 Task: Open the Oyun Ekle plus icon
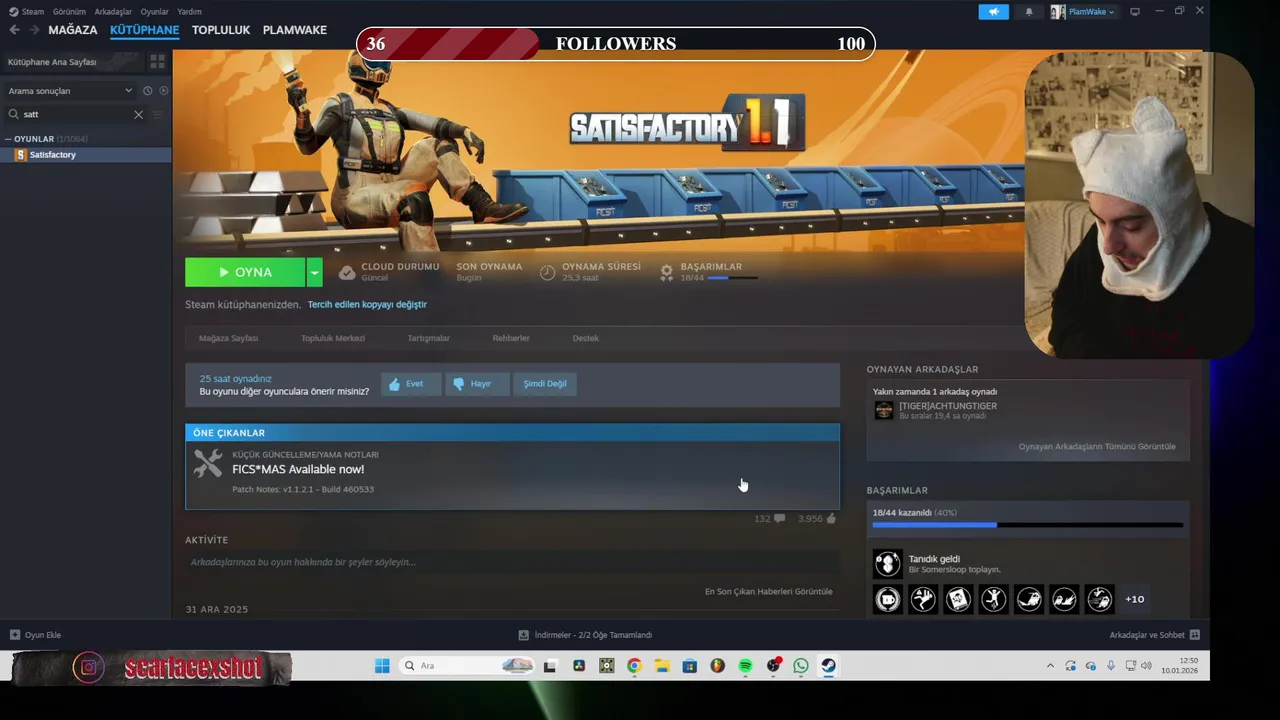[x=15, y=635]
